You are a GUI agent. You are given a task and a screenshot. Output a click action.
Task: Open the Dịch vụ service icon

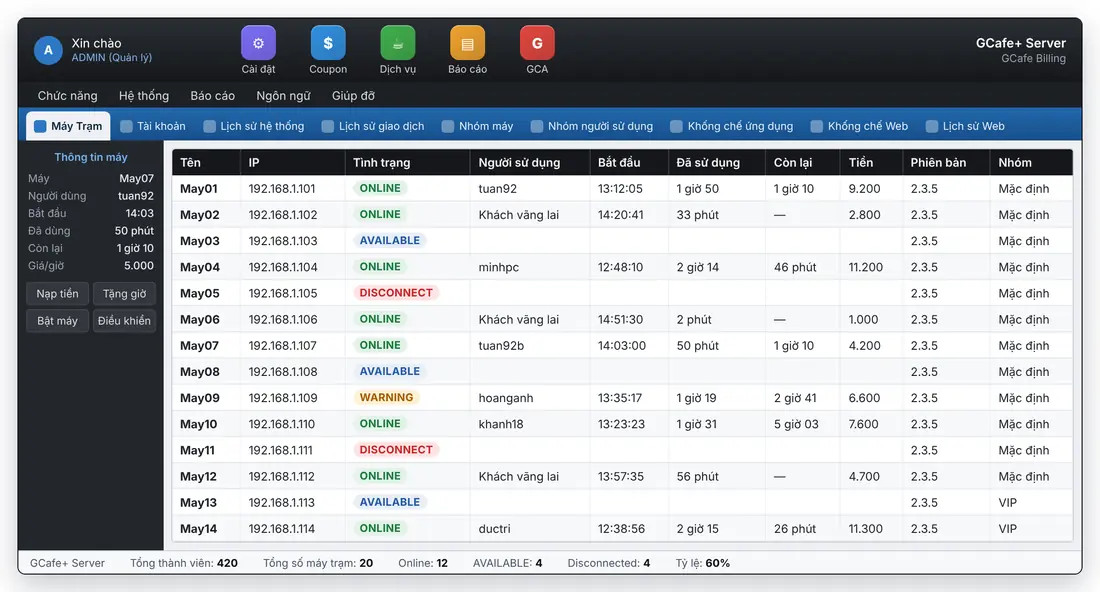click(398, 43)
